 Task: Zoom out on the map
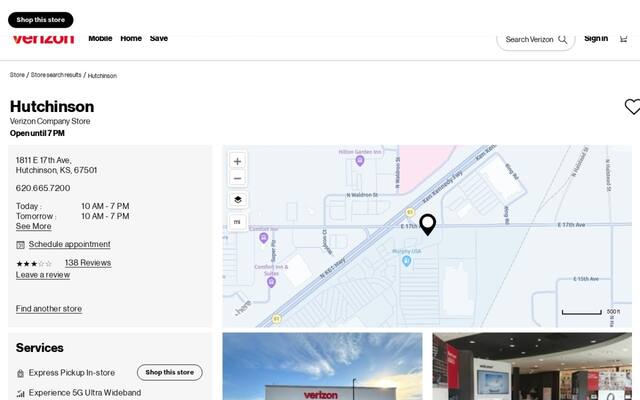[x=237, y=178]
